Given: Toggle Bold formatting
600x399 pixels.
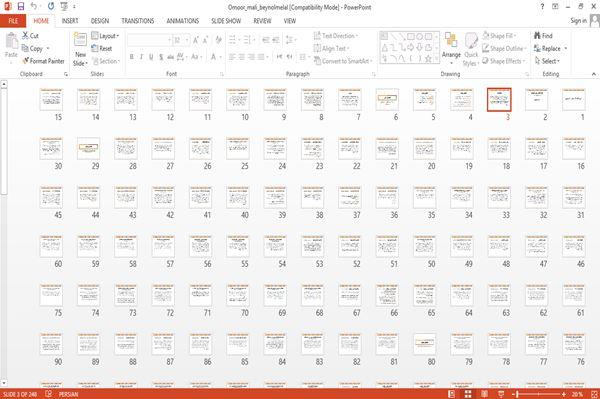Looking at the screenshot, I should tap(132, 57).
